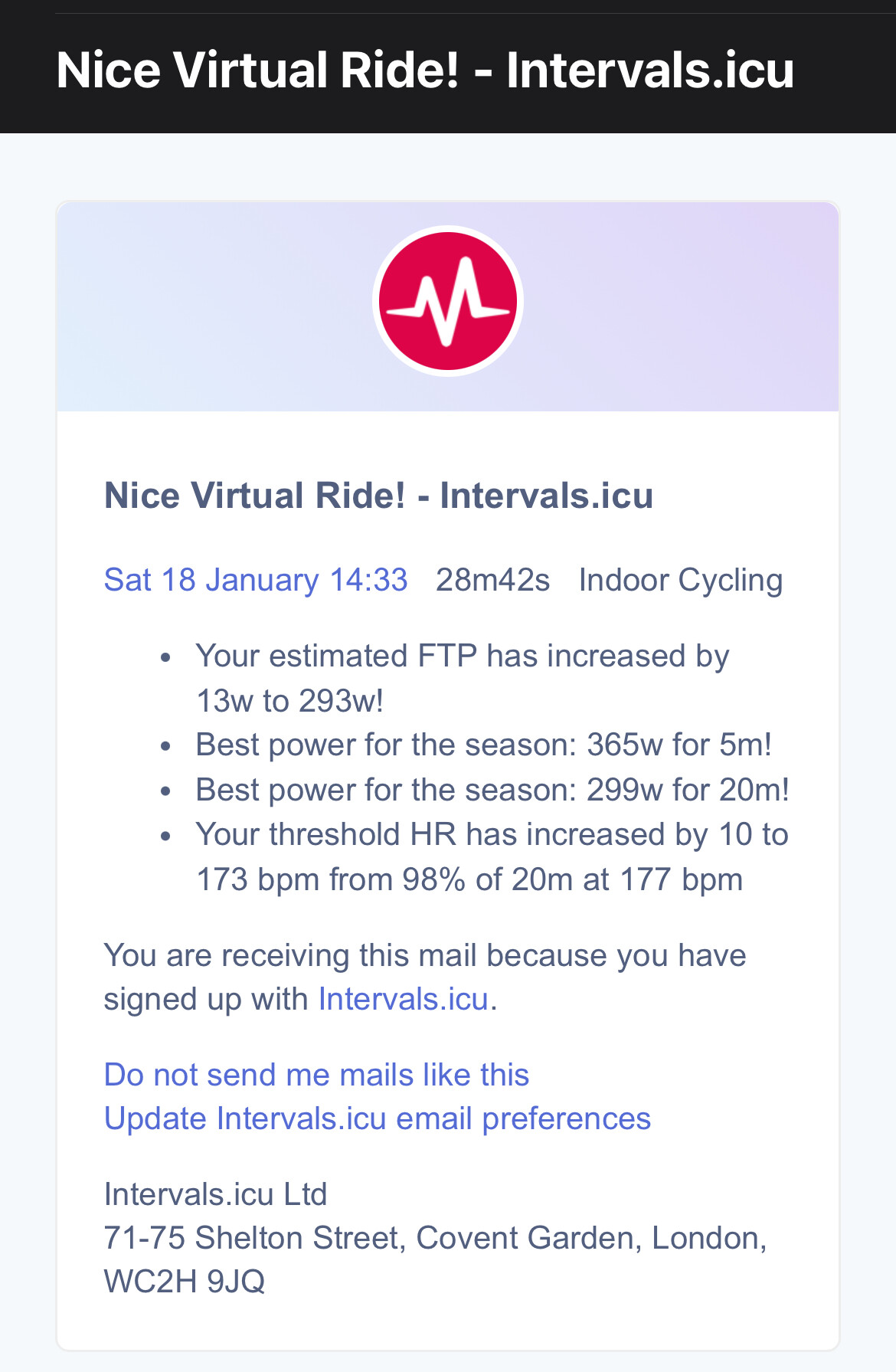Viewport: 896px width, 1372px height.
Task: Click the Shelton Street address text
Action: point(435,1238)
